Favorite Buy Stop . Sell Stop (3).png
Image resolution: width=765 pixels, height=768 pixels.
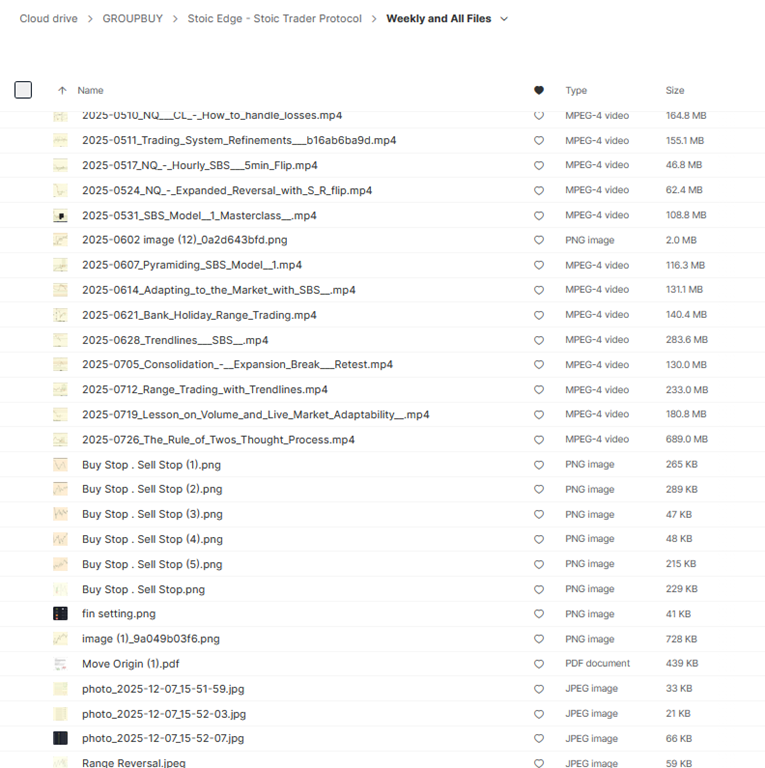[x=539, y=514]
